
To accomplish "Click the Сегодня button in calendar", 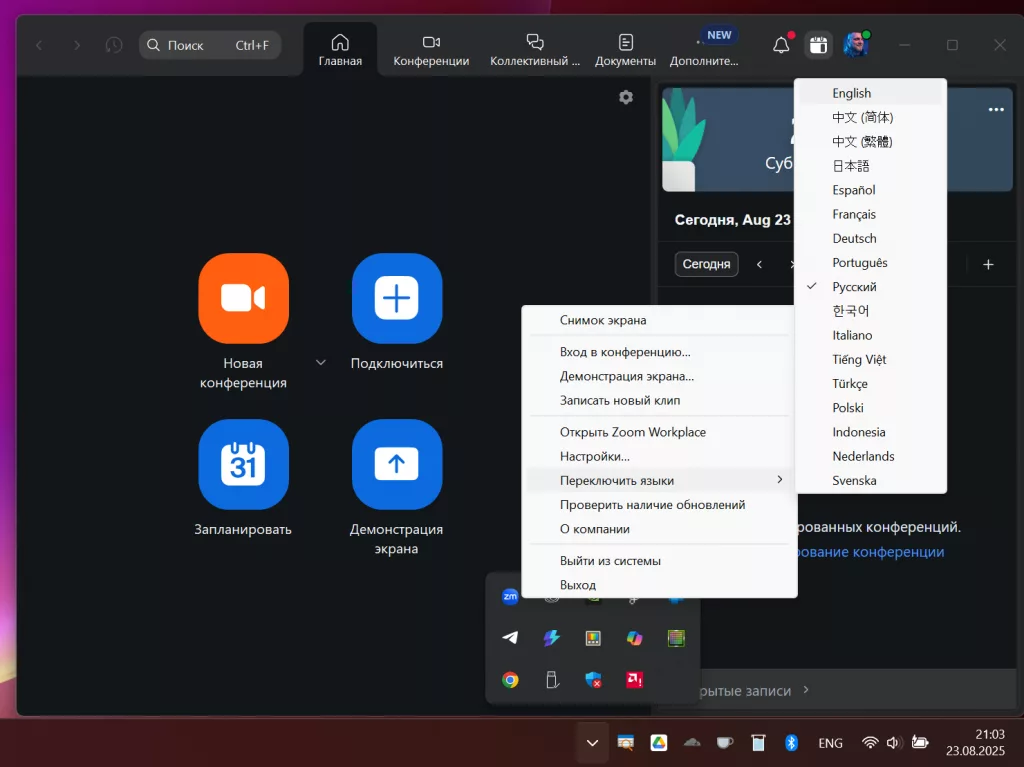I will [x=706, y=264].
